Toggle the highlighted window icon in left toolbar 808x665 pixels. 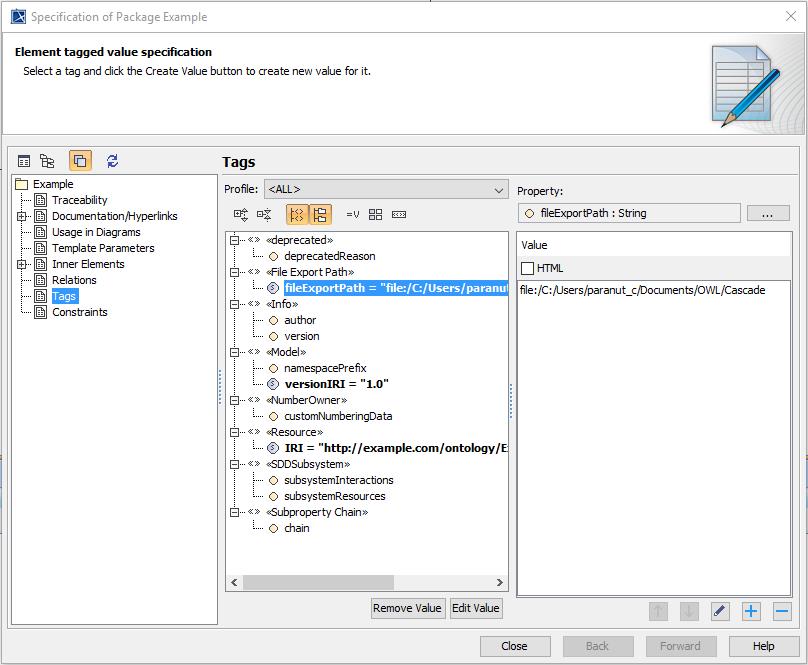pos(80,161)
